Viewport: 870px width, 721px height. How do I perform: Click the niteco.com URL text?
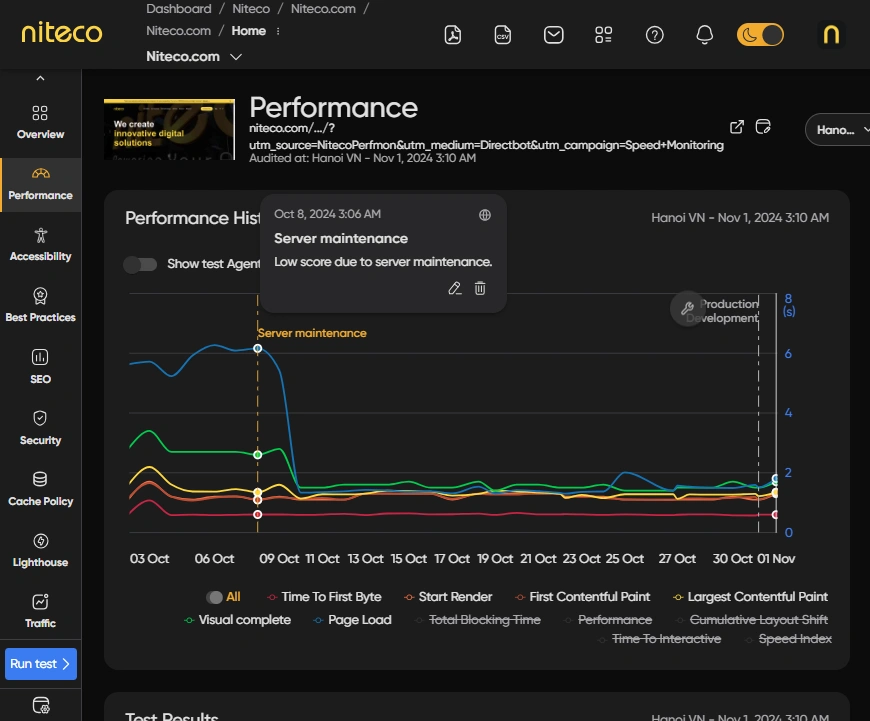tap(486, 137)
